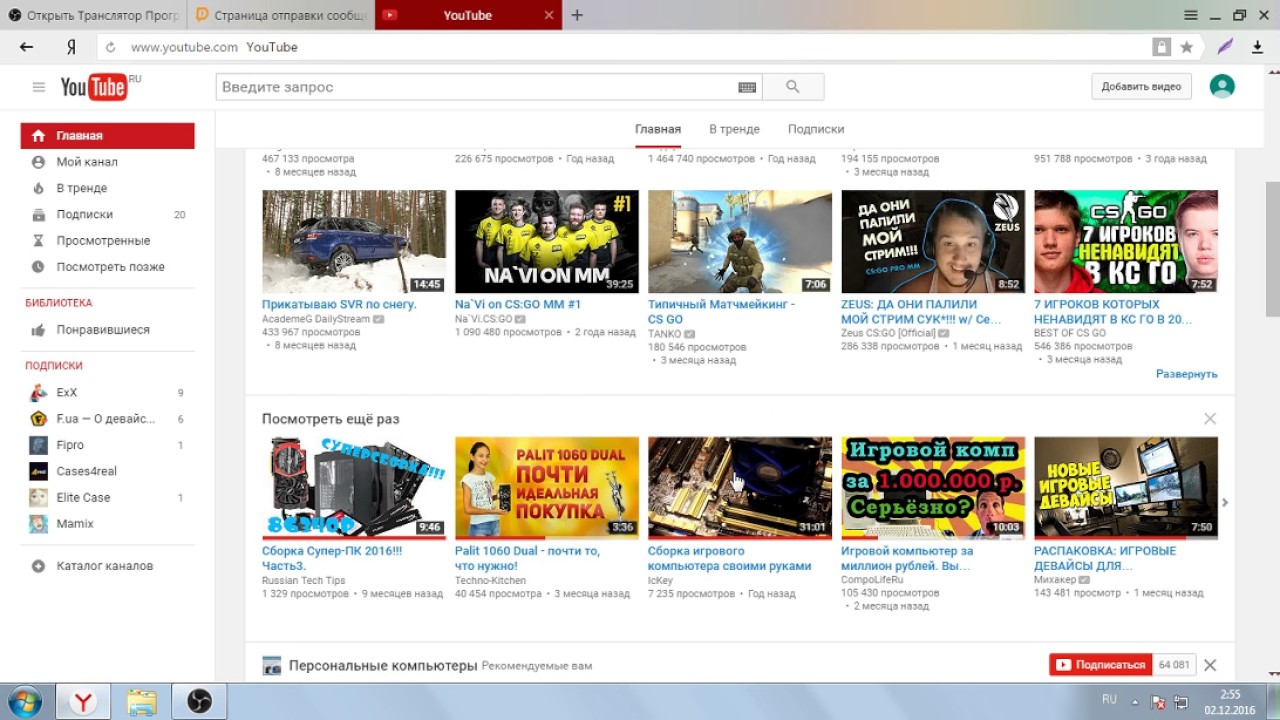
Task: Click the page lock icon in address bar
Action: pos(1160,47)
